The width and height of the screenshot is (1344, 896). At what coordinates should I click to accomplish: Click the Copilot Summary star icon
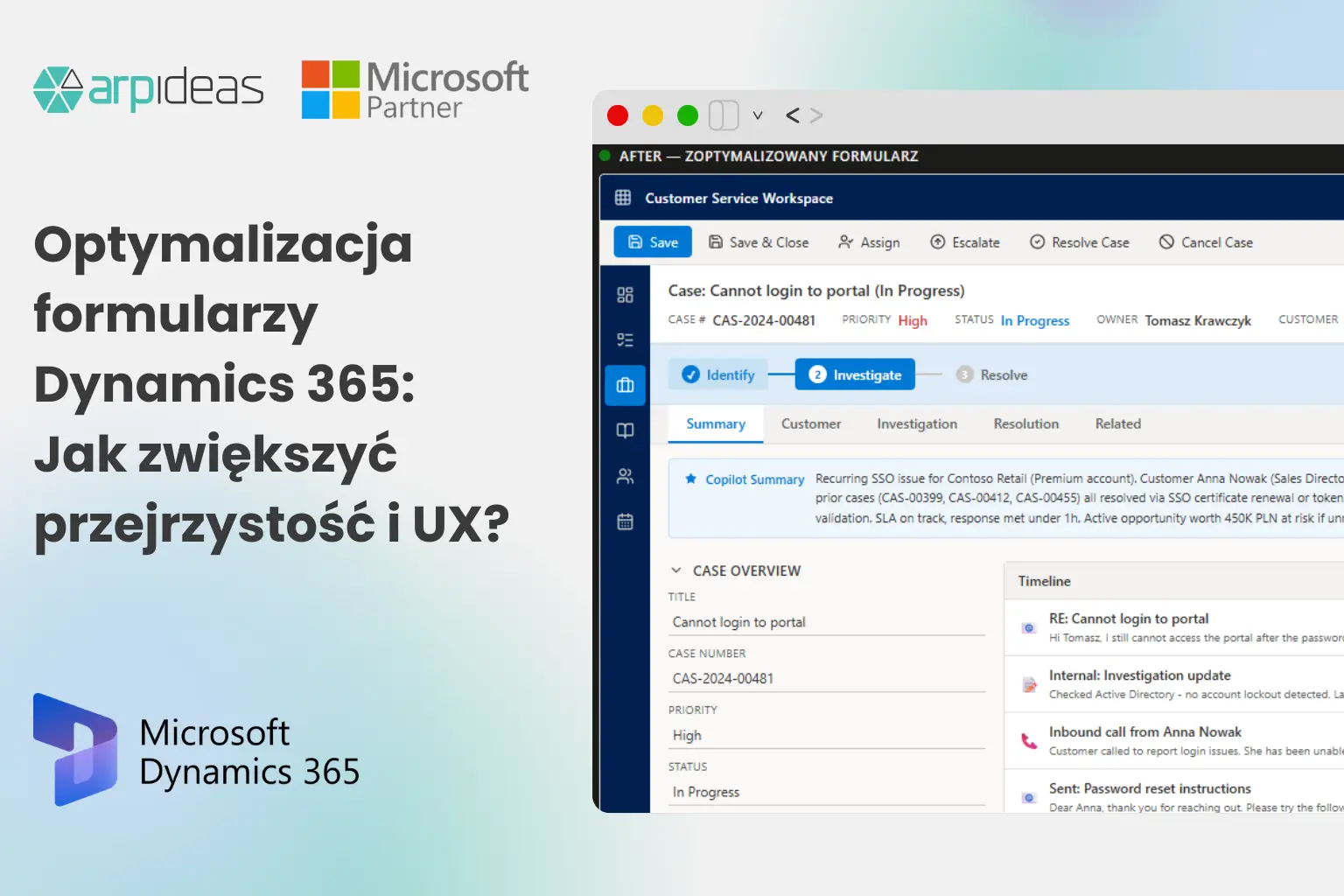690,479
